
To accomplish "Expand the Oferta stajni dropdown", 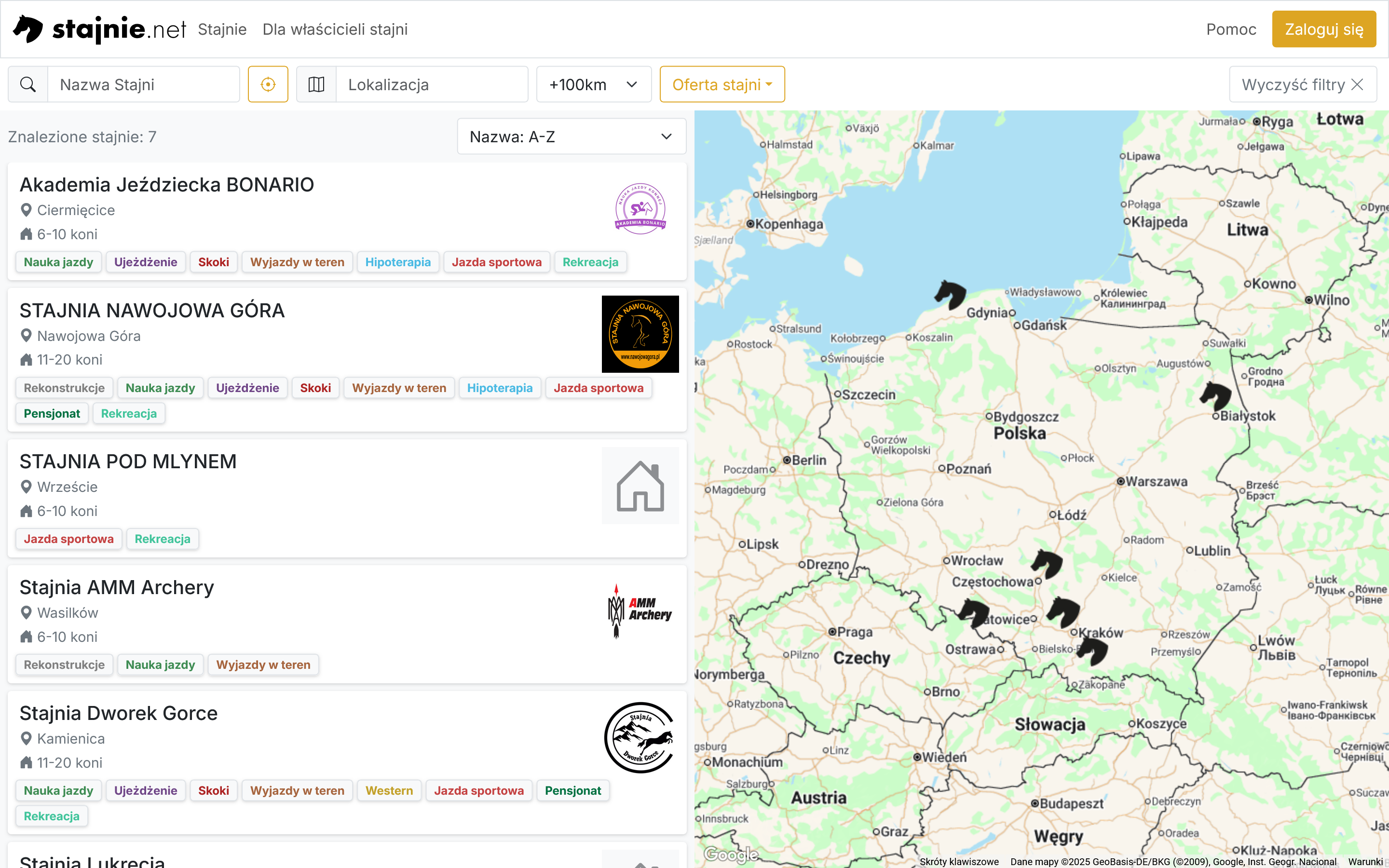I will click(722, 84).
